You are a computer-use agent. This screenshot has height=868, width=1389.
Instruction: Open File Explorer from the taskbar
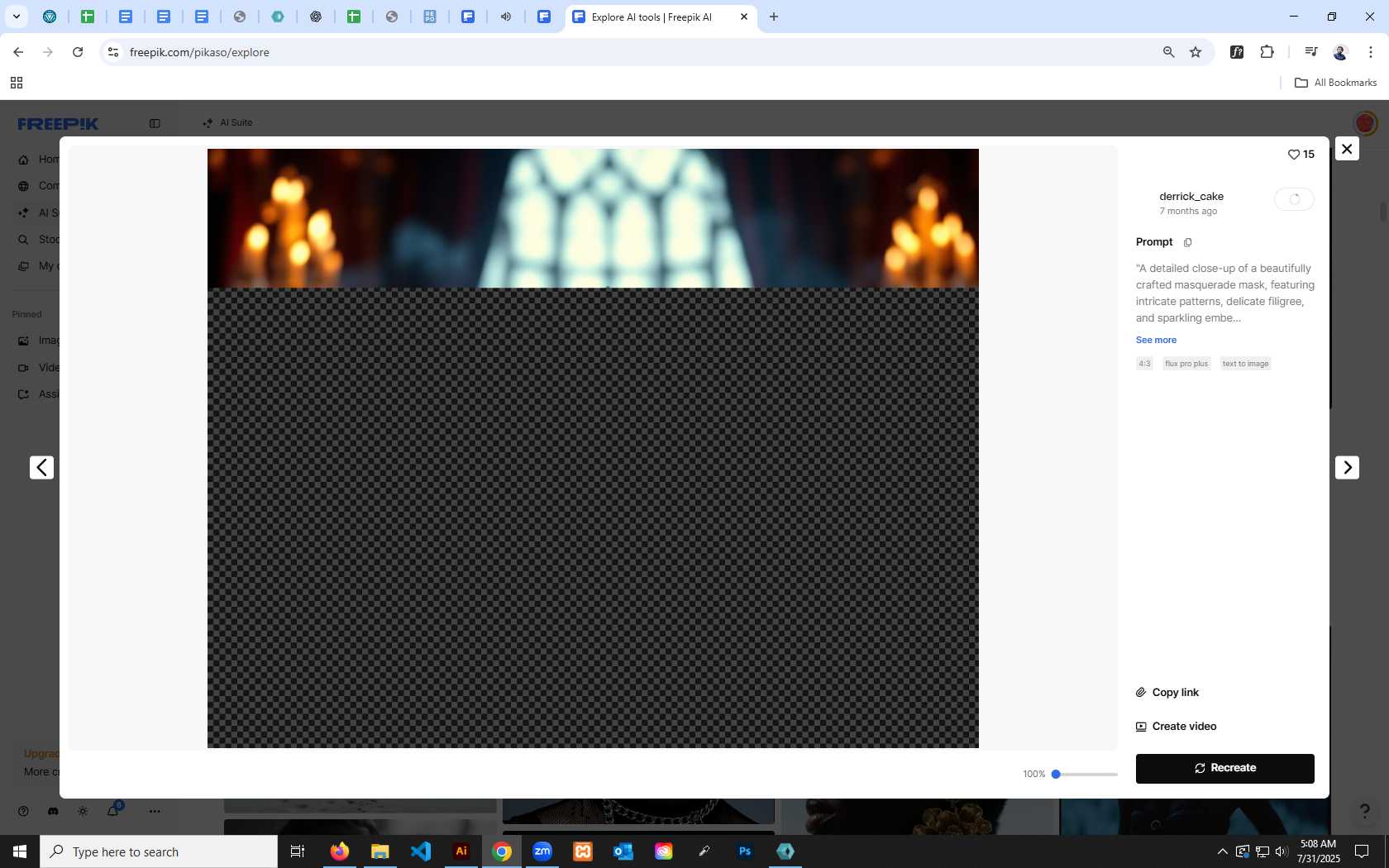[x=380, y=851]
